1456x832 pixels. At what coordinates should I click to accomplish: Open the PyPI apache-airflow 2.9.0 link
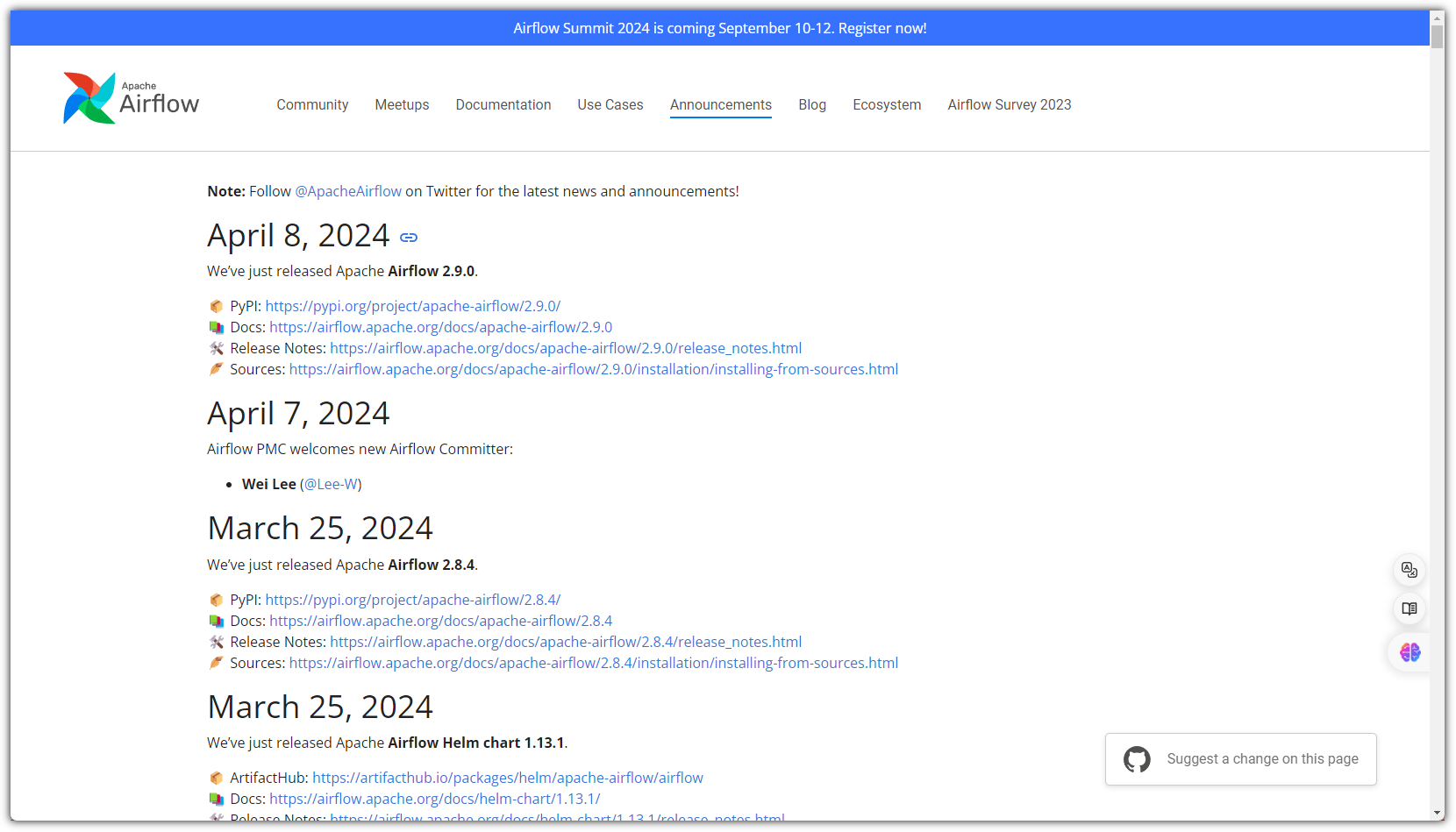[413, 306]
